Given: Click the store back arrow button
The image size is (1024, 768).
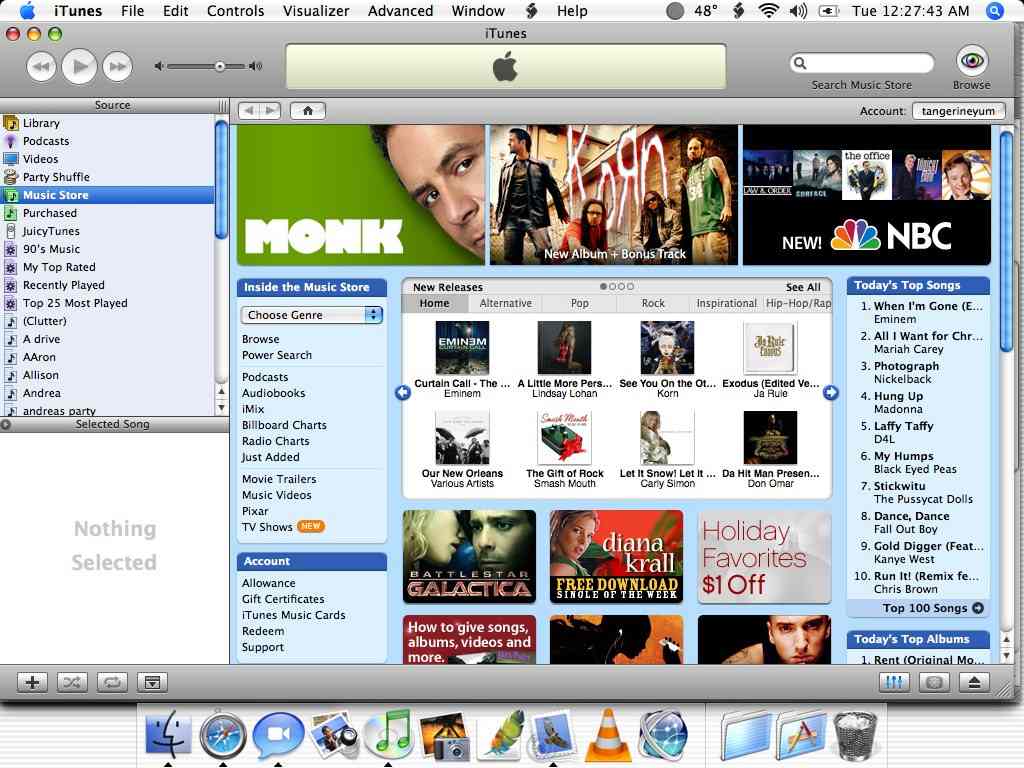Looking at the screenshot, I should pos(249,111).
